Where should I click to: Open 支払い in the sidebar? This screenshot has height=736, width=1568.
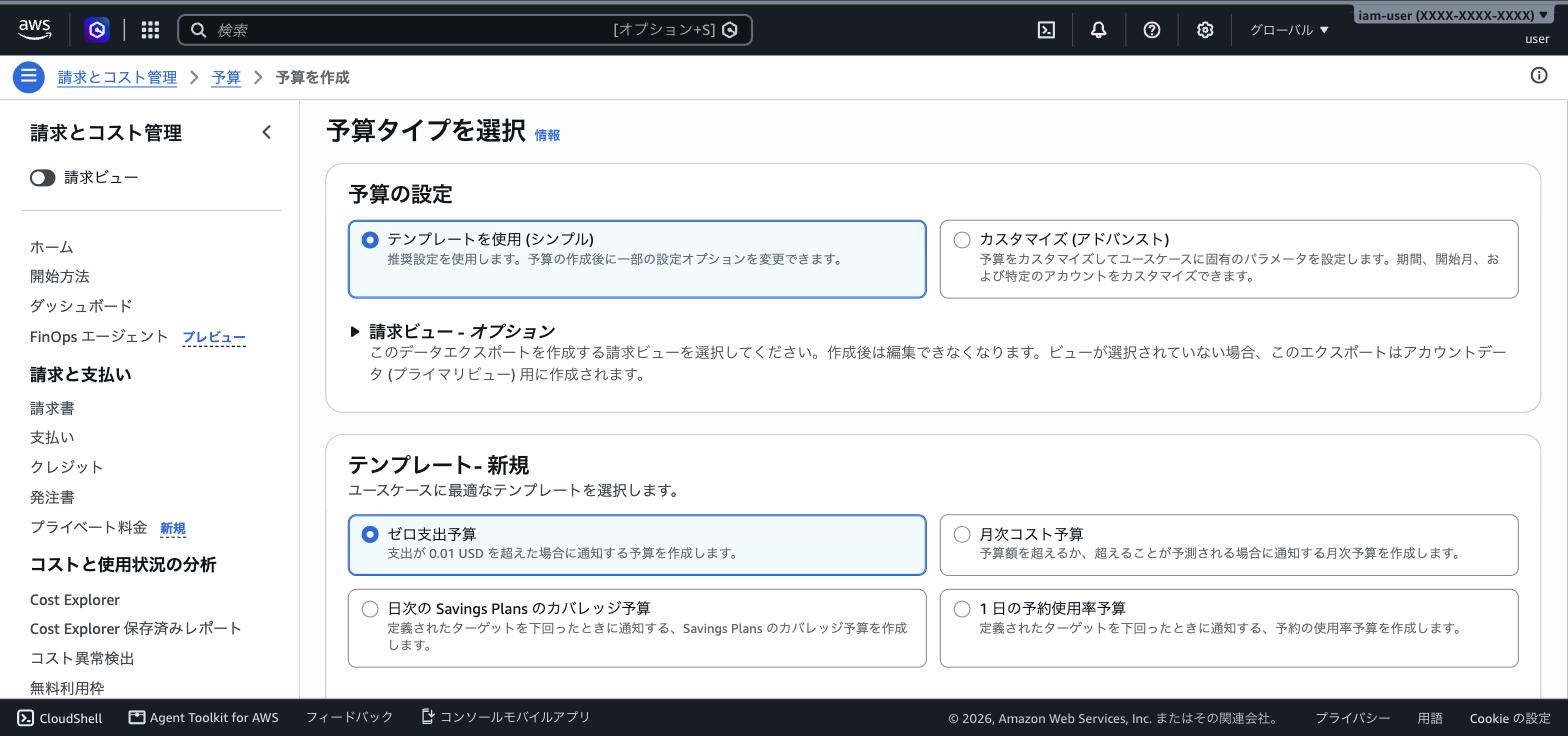[x=52, y=437]
